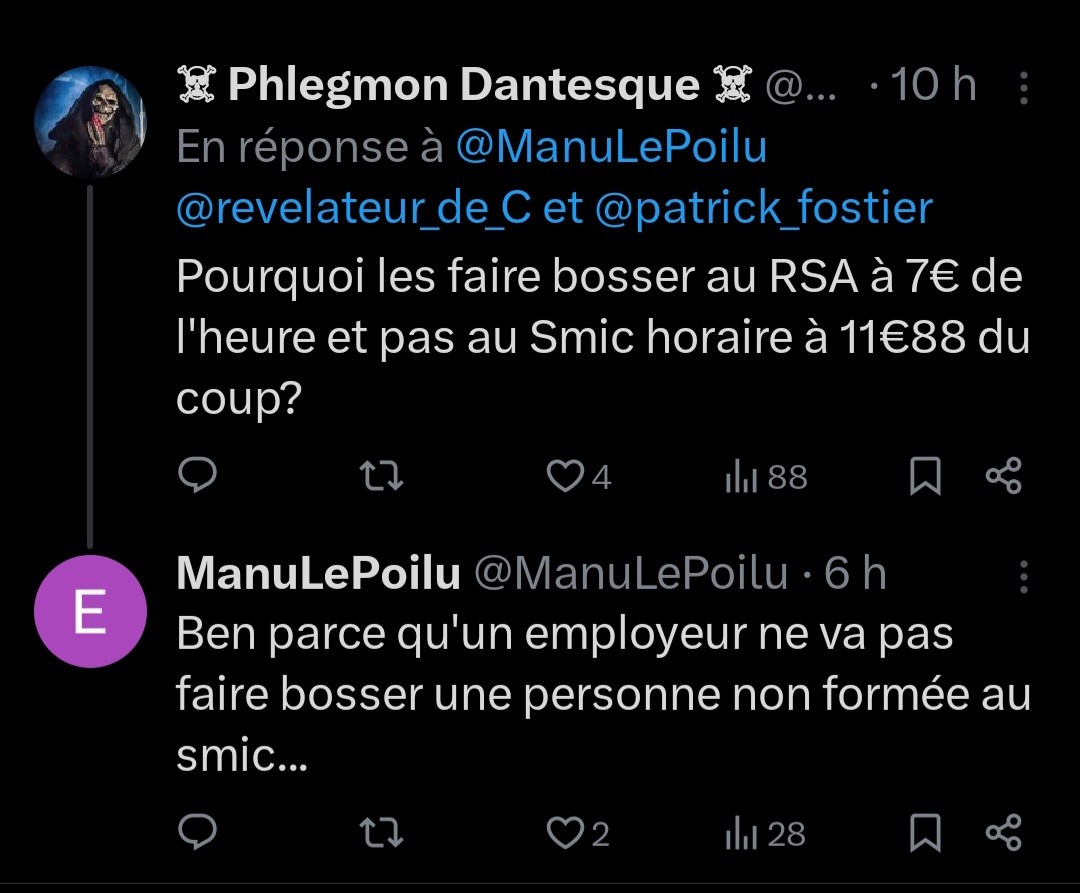Open the @revelateur_de_C mention link
This screenshot has width=1080, height=893.
click(x=353, y=208)
